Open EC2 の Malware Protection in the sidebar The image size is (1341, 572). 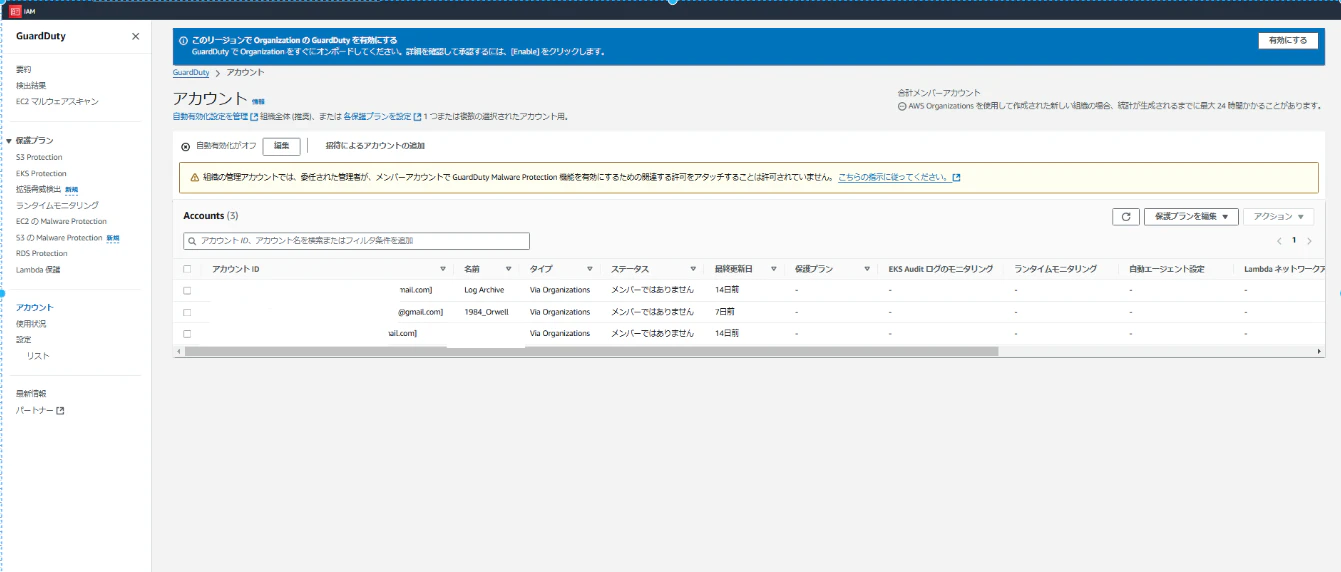(61, 221)
